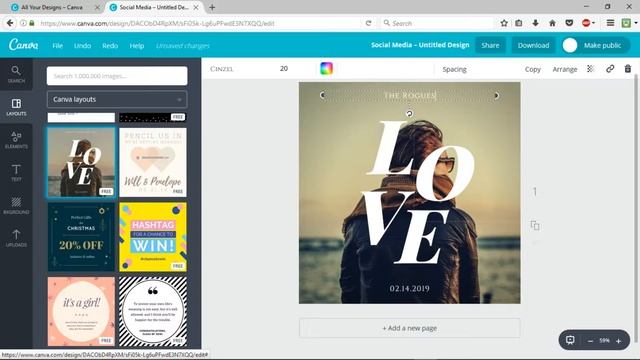
Task: Open presentation mode icon near zoom
Action: pos(570,340)
